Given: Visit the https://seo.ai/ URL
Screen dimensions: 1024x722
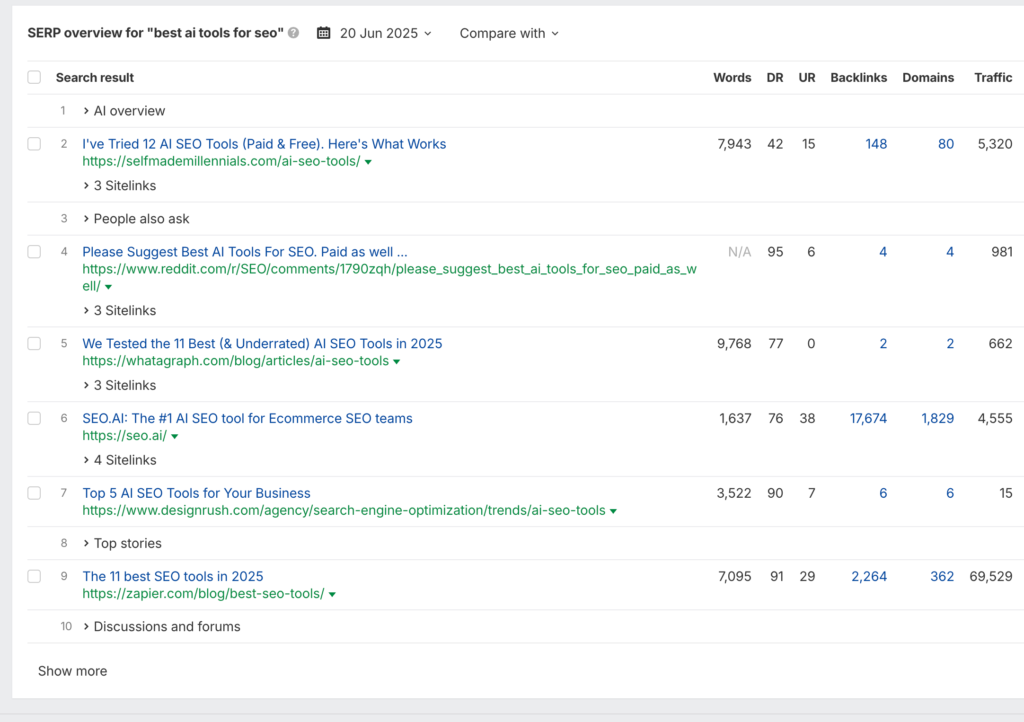Looking at the screenshot, I should [125, 435].
